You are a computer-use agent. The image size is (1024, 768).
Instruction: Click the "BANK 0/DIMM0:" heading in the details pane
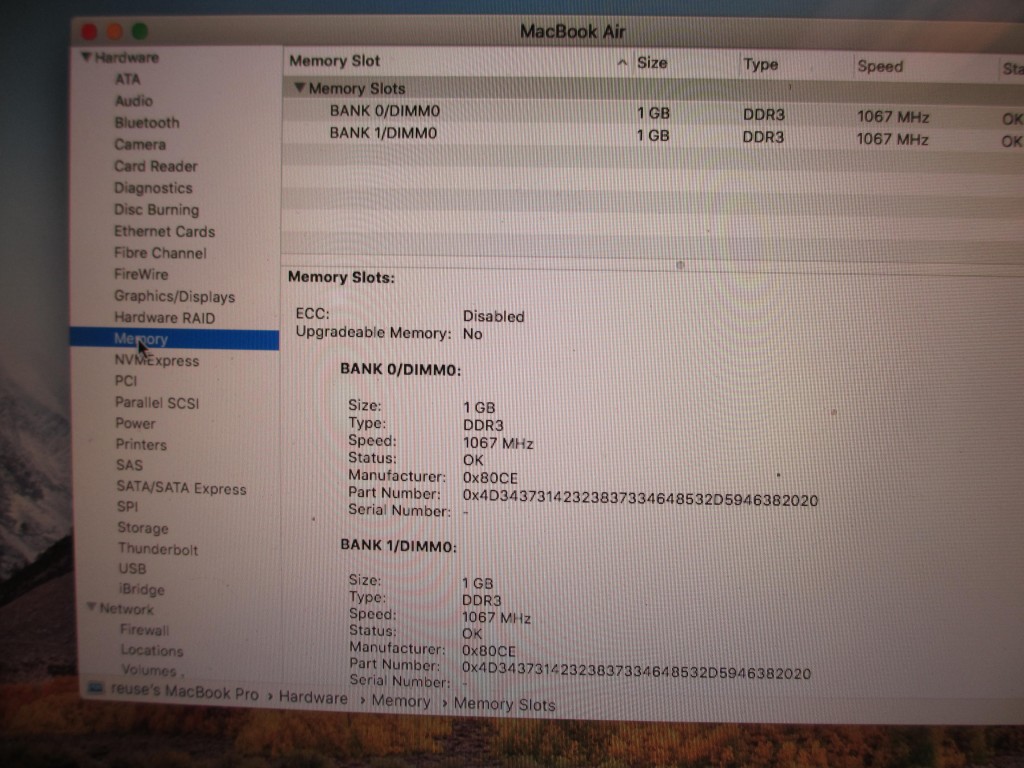click(401, 370)
